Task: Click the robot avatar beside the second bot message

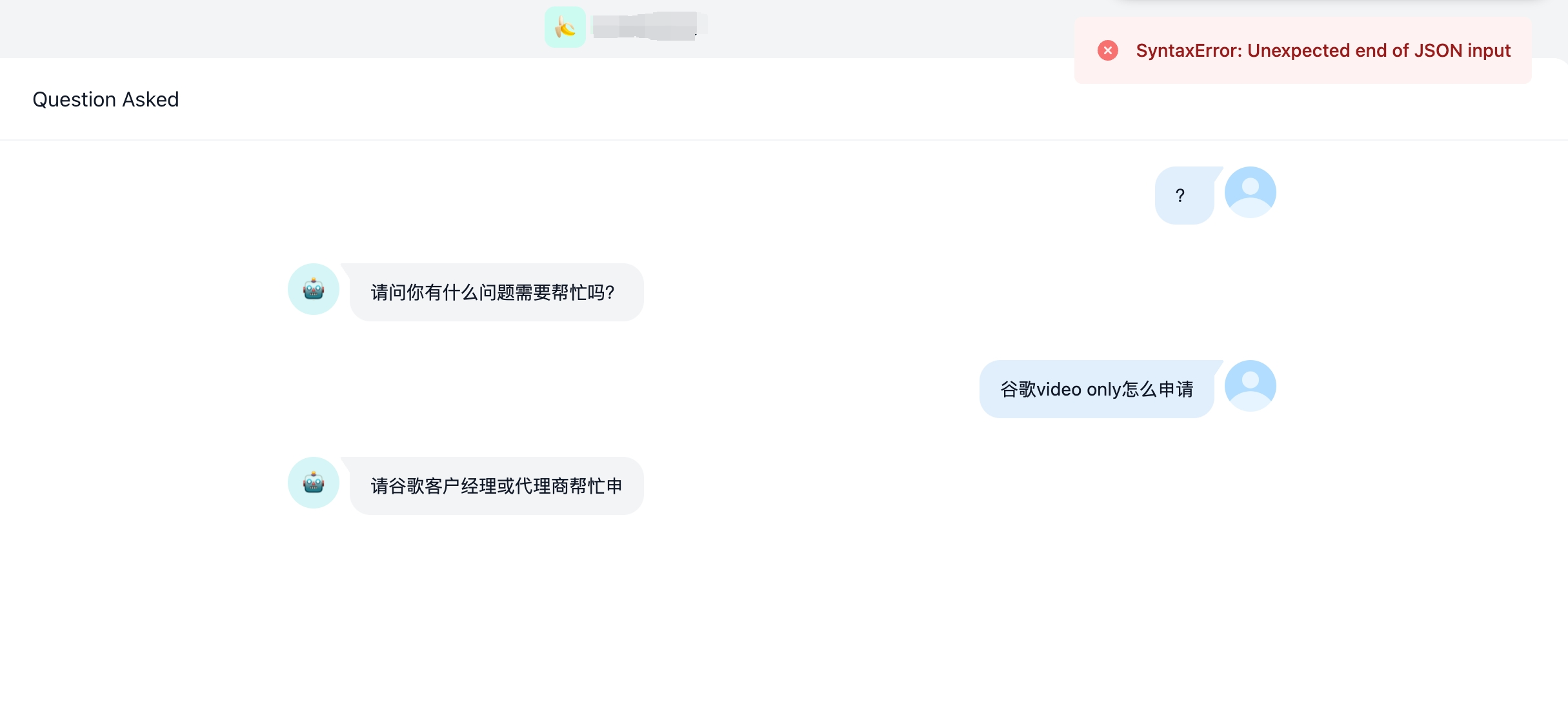Action: [313, 483]
